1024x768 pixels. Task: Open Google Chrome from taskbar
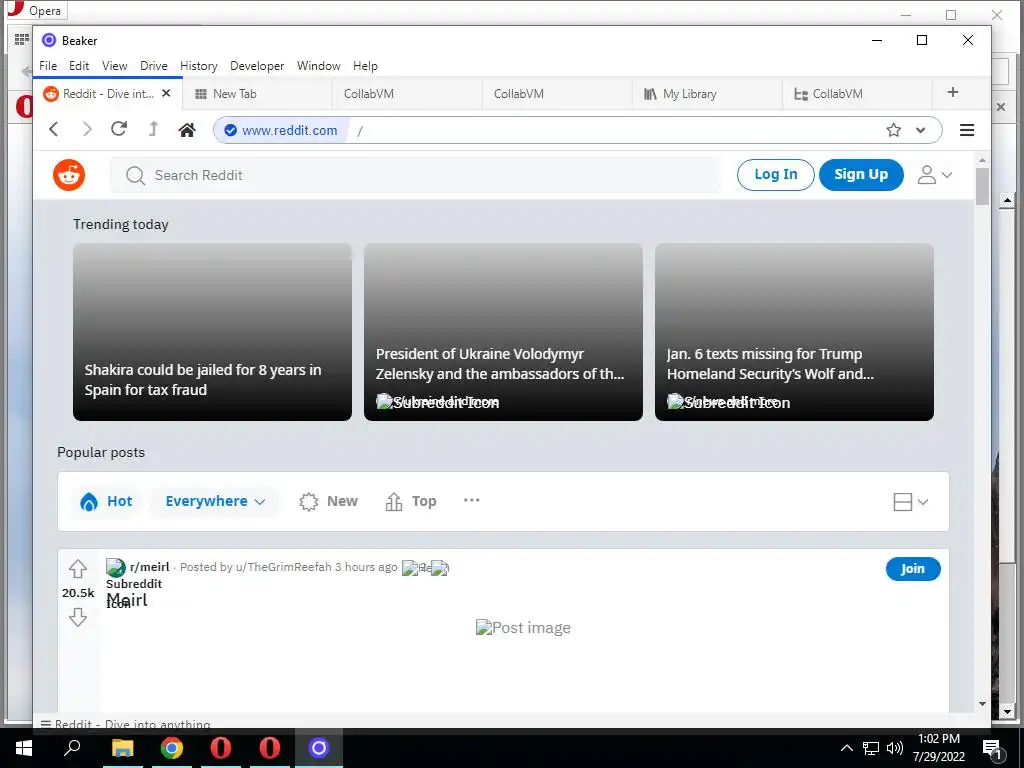(172, 748)
